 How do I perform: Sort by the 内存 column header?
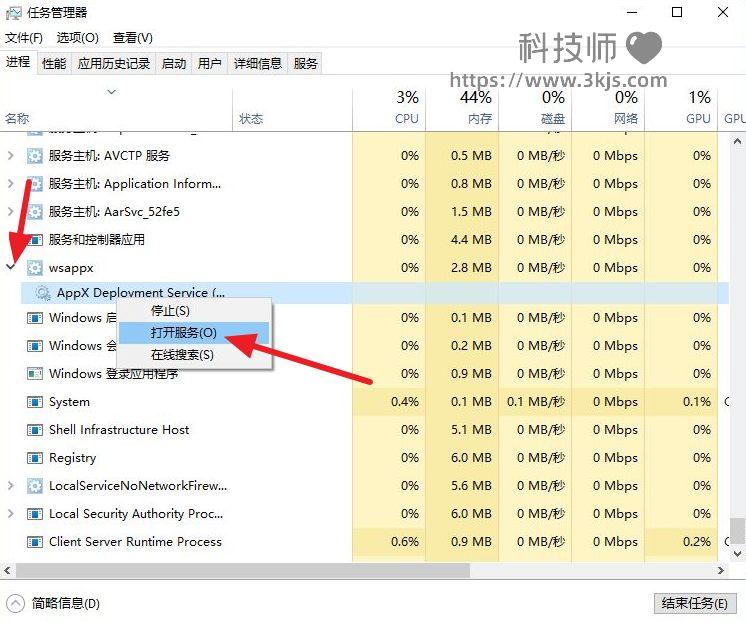[x=462, y=110]
